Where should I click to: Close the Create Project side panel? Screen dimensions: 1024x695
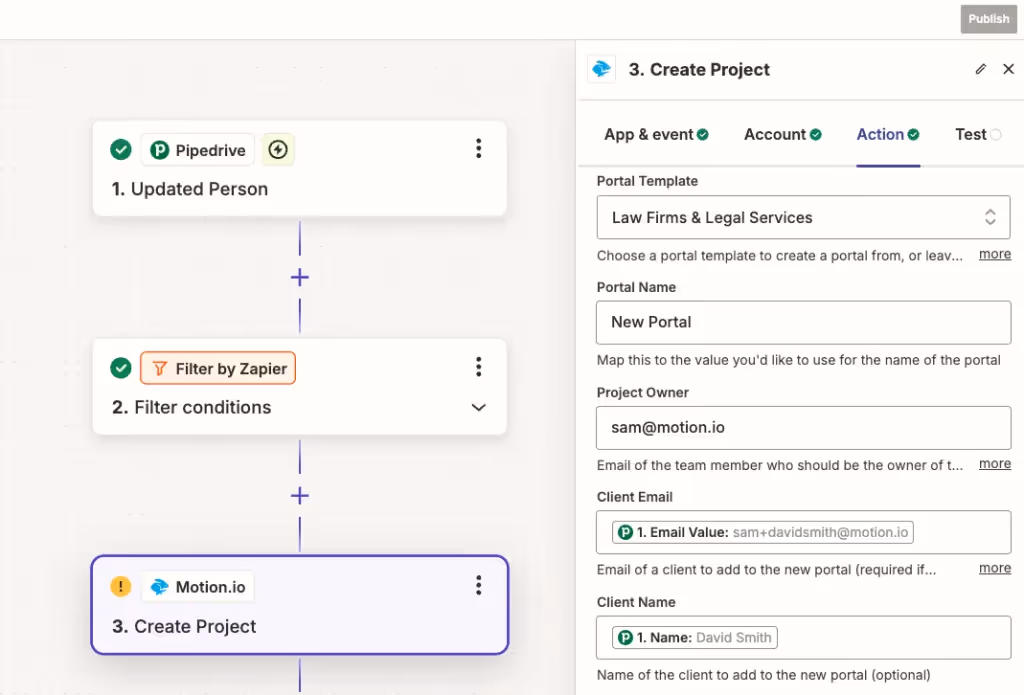1008,69
